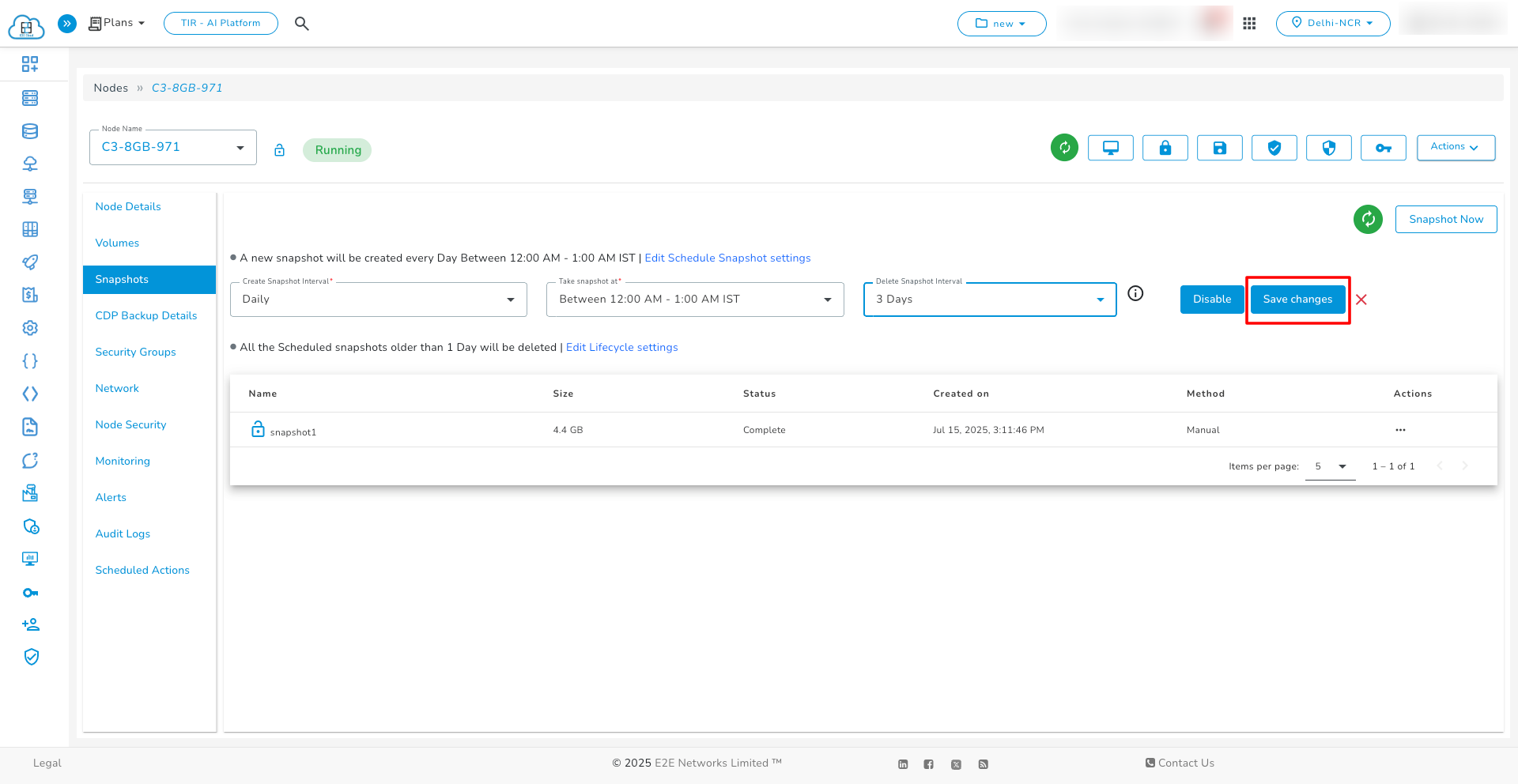Toggle the unlocked padlock beside node name
This screenshot has width=1518, height=784.
[x=279, y=149]
